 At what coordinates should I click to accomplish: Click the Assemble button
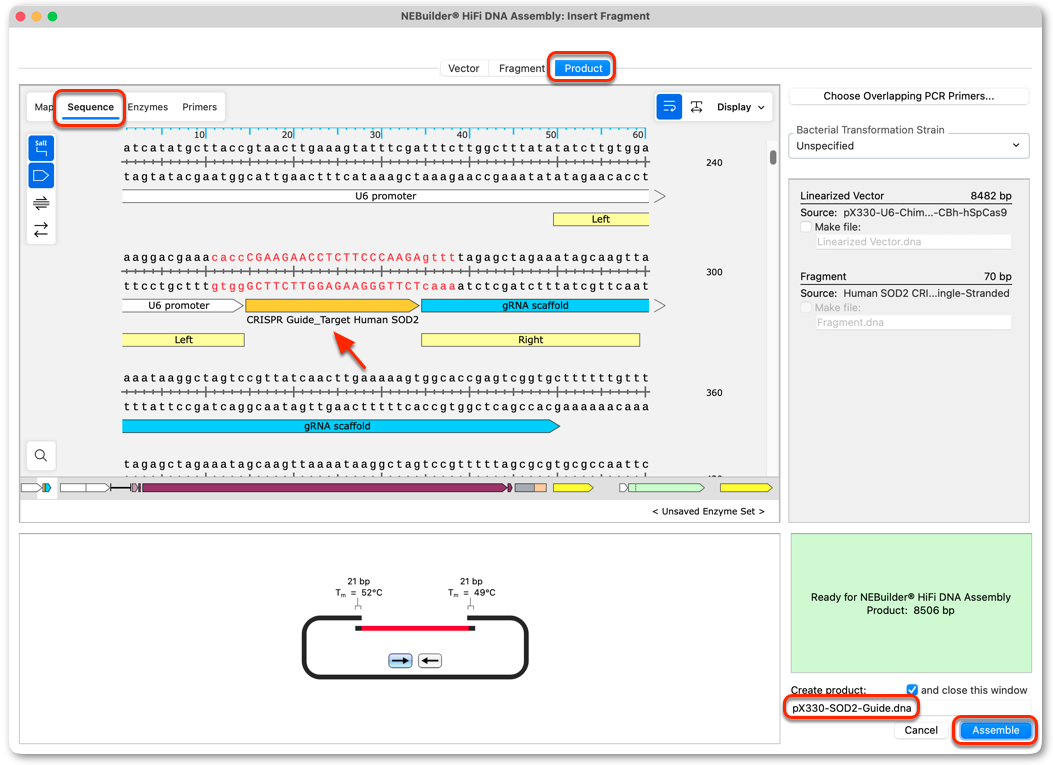[995, 730]
